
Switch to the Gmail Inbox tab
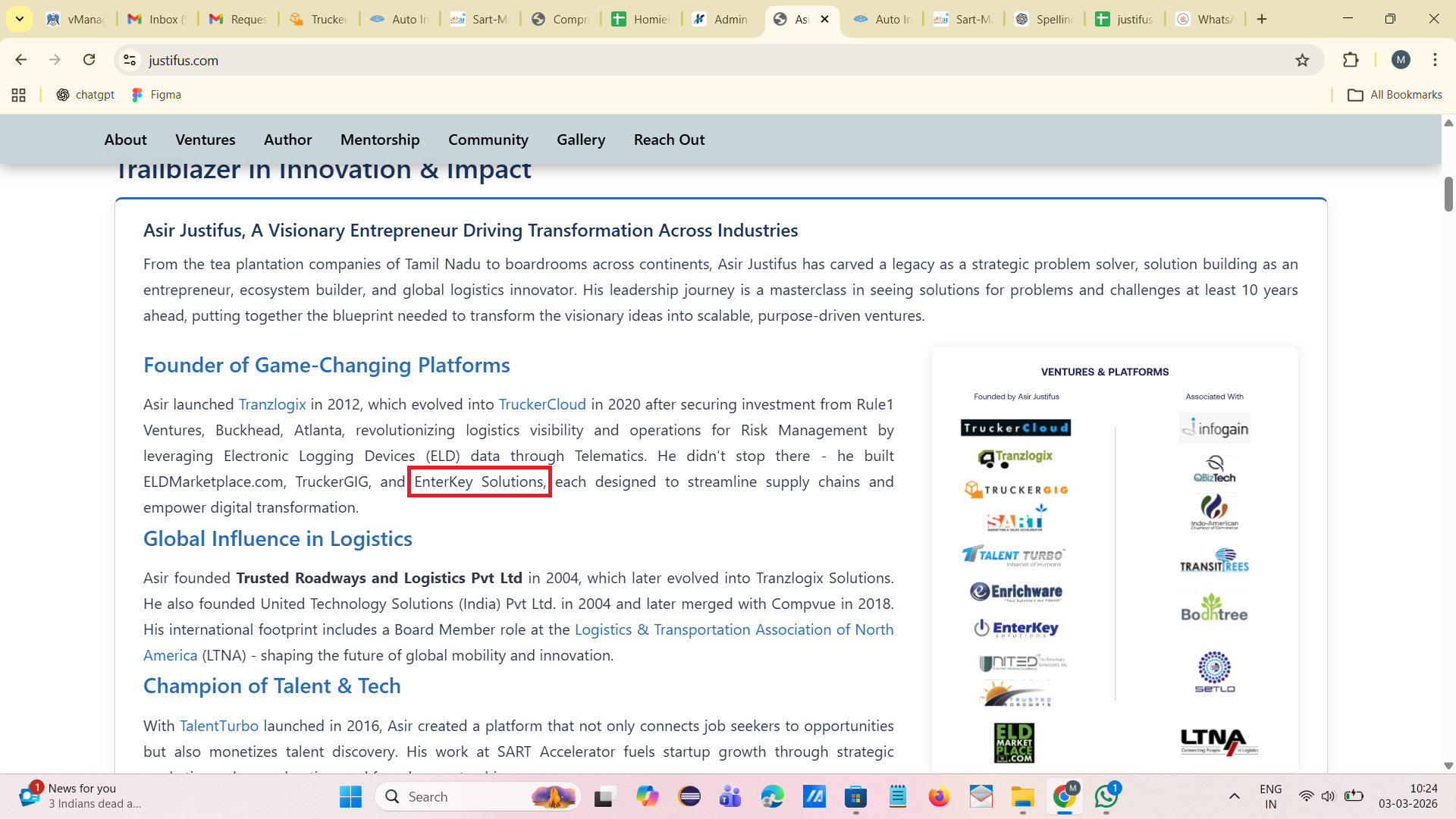point(157,19)
